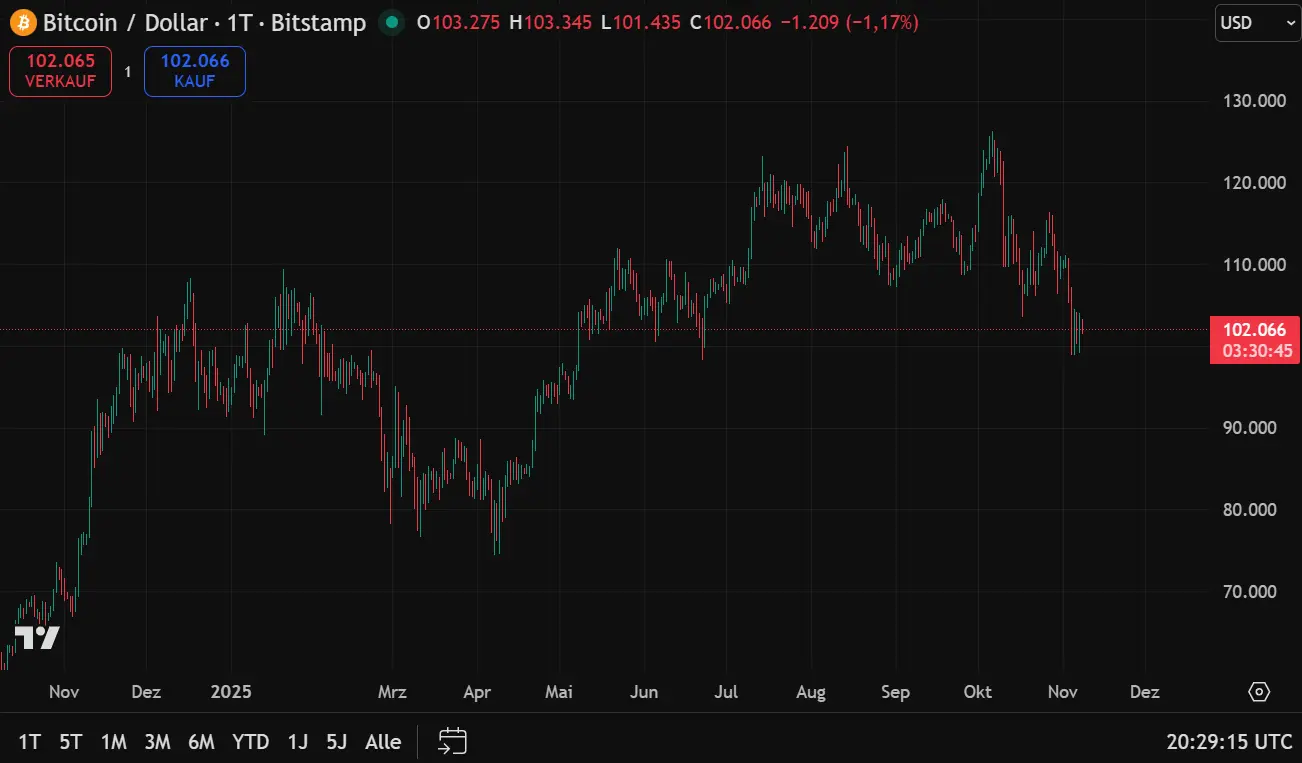The width and height of the screenshot is (1302, 763).
Task: Click the TradingView logo
Action: coord(37,638)
